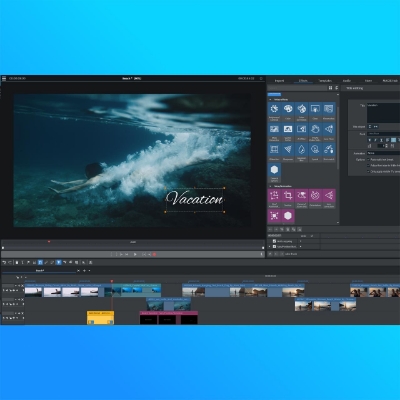Image resolution: width=400 pixels, height=400 pixels.
Task: Switch to the Store tab
Action: 368,81
